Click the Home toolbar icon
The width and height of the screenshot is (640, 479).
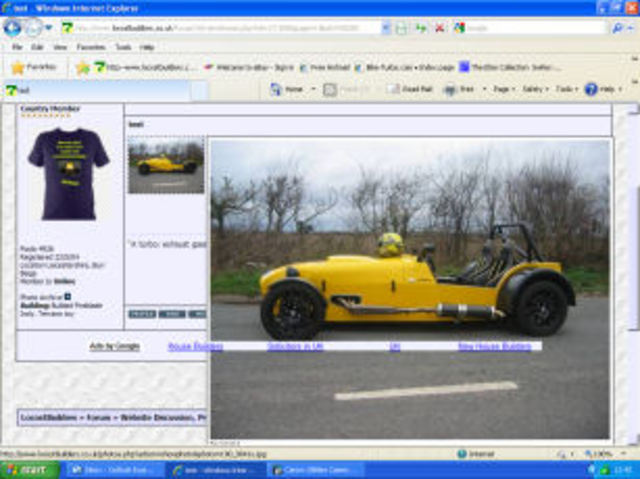pos(288,89)
